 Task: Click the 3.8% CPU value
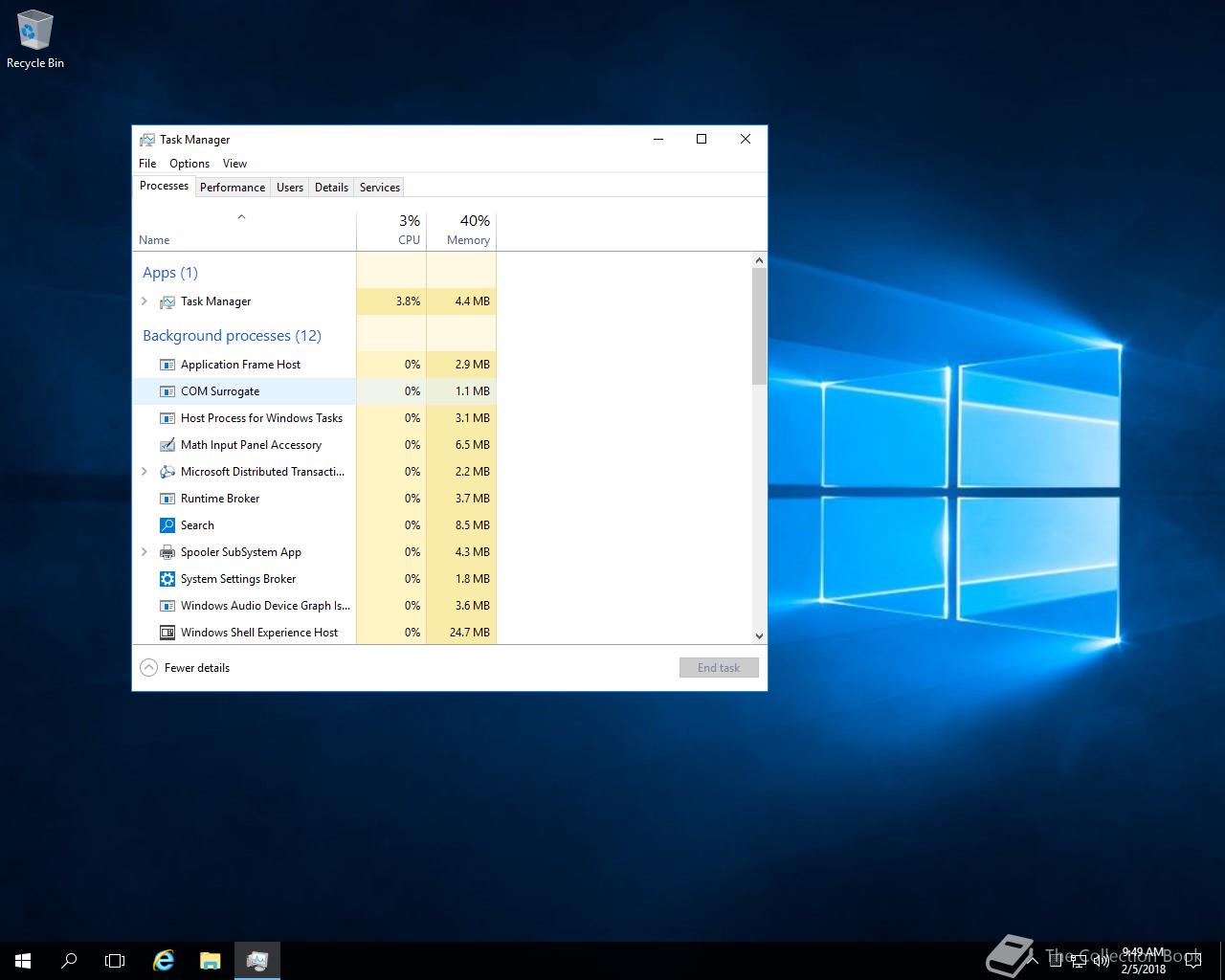tap(408, 301)
